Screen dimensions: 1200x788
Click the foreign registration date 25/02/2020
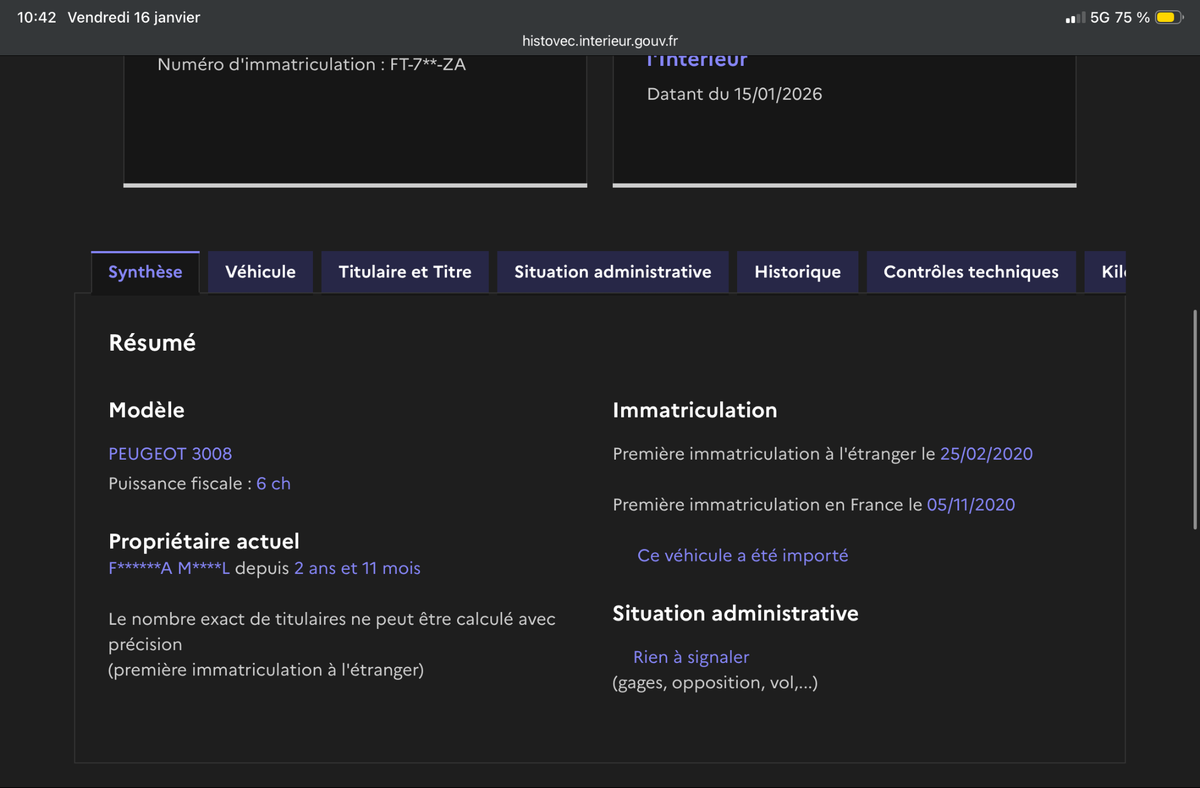pos(986,454)
